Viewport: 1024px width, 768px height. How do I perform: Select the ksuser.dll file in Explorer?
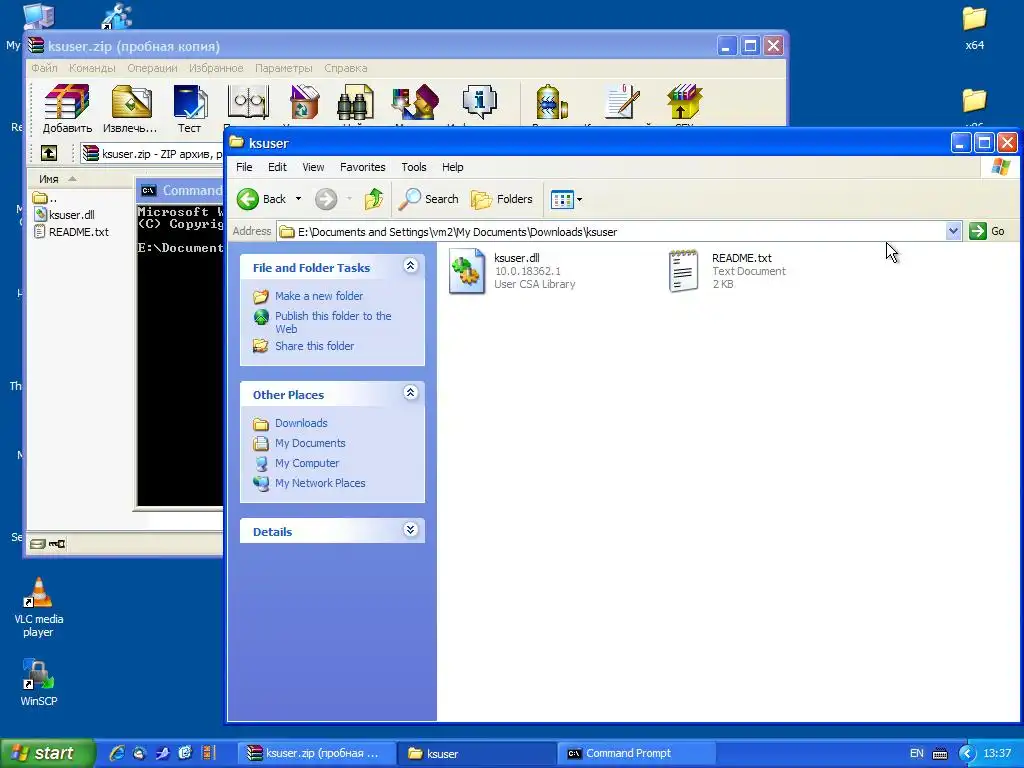click(x=513, y=271)
